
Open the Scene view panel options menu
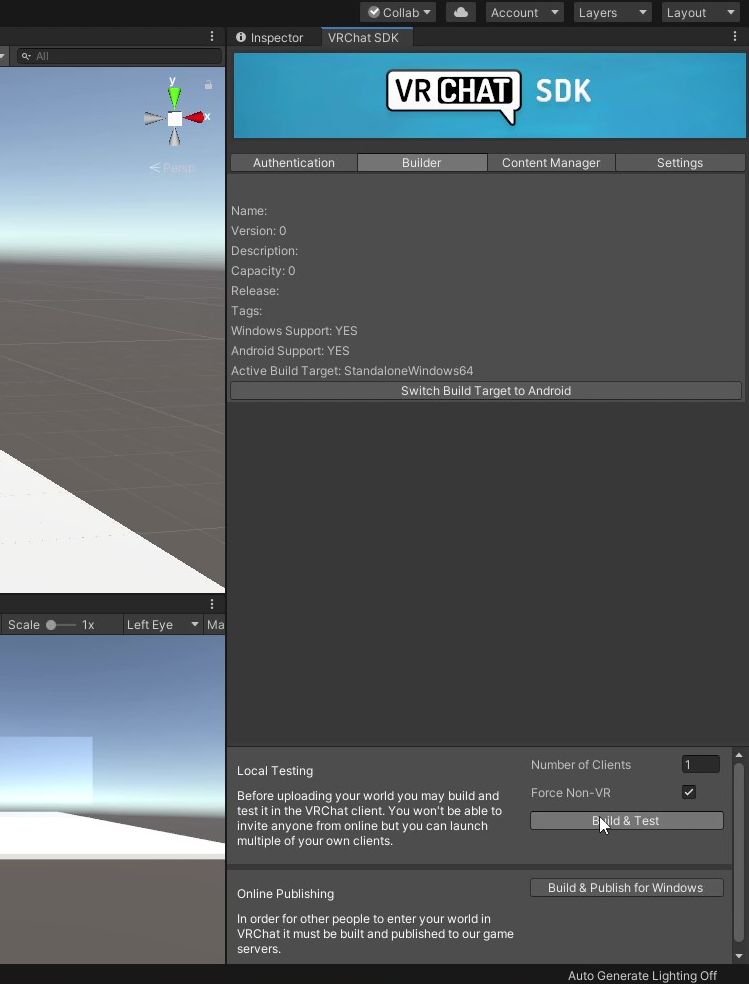click(x=212, y=36)
